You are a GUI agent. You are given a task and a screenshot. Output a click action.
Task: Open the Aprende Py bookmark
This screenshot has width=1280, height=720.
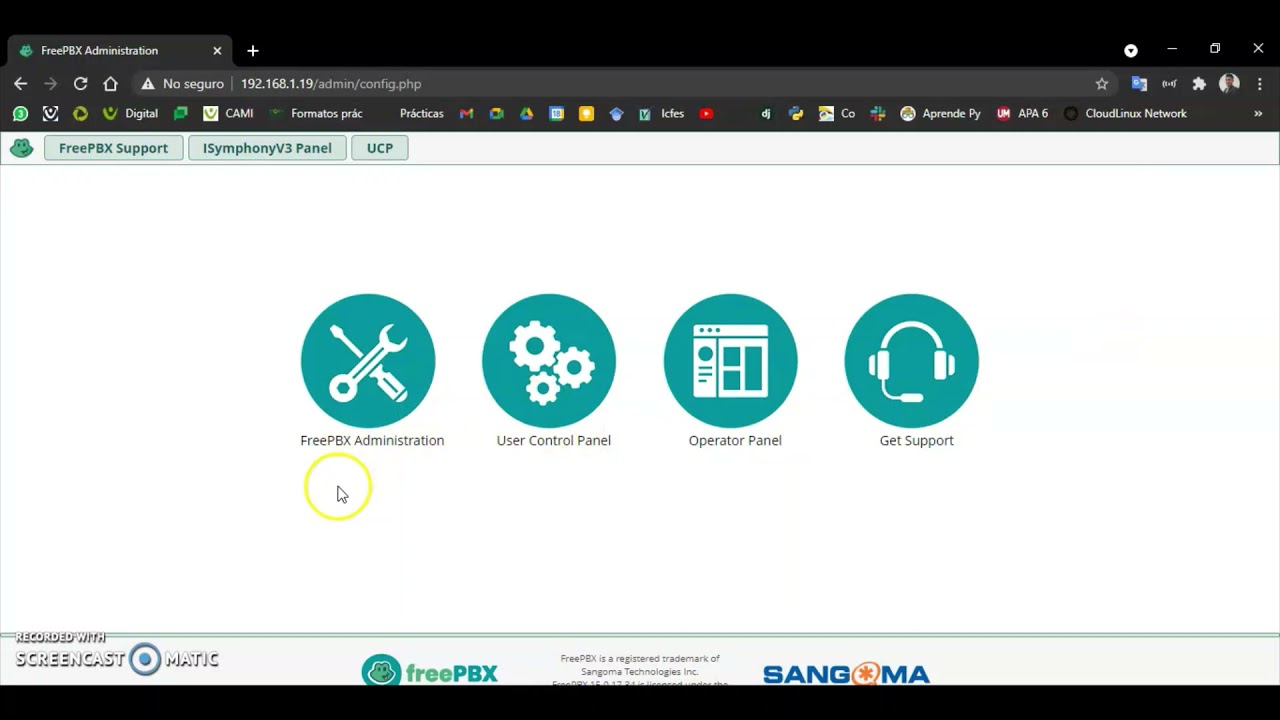point(941,114)
